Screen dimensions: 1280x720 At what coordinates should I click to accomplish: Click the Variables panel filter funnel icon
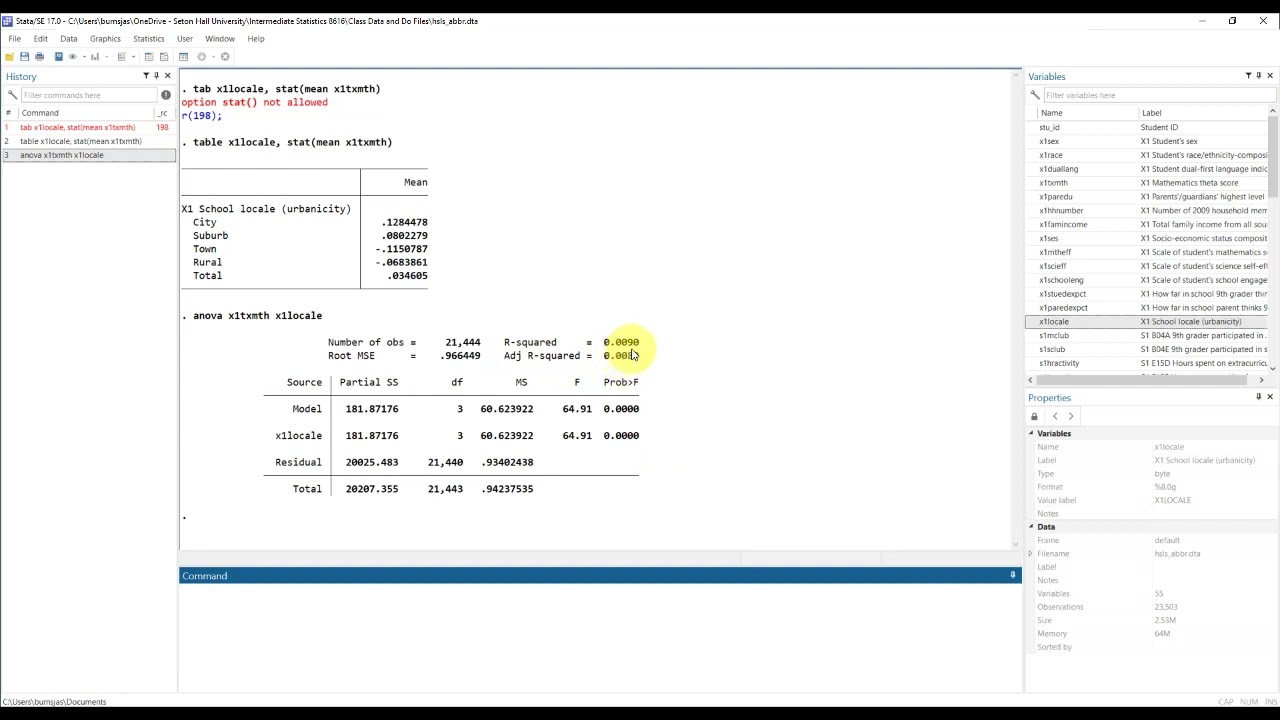pos(1248,76)
